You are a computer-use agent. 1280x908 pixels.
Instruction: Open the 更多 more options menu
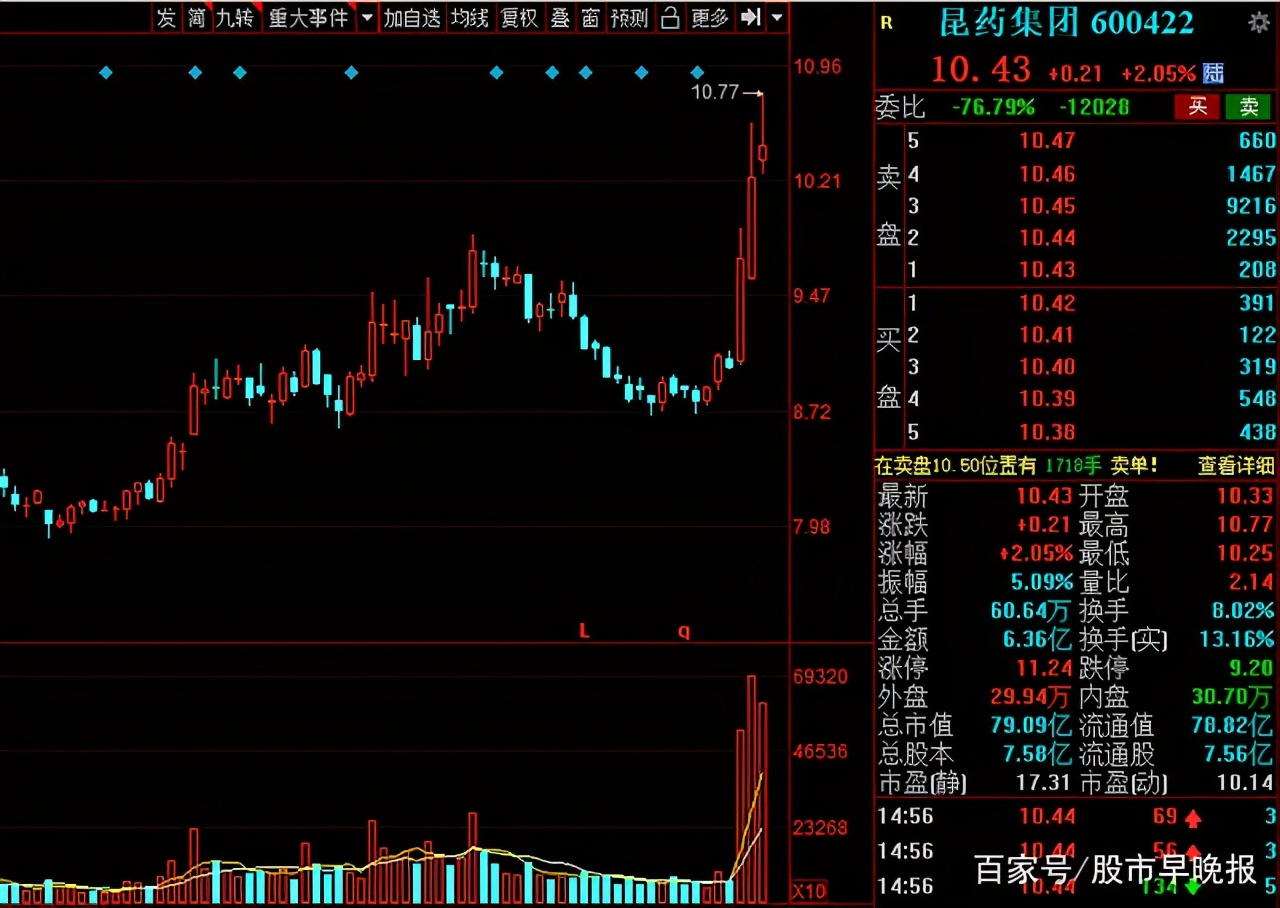[x=710, y=17]
